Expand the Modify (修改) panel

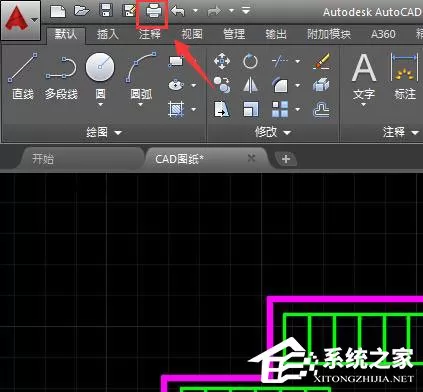pyautogui.click(x=273, y=133)
